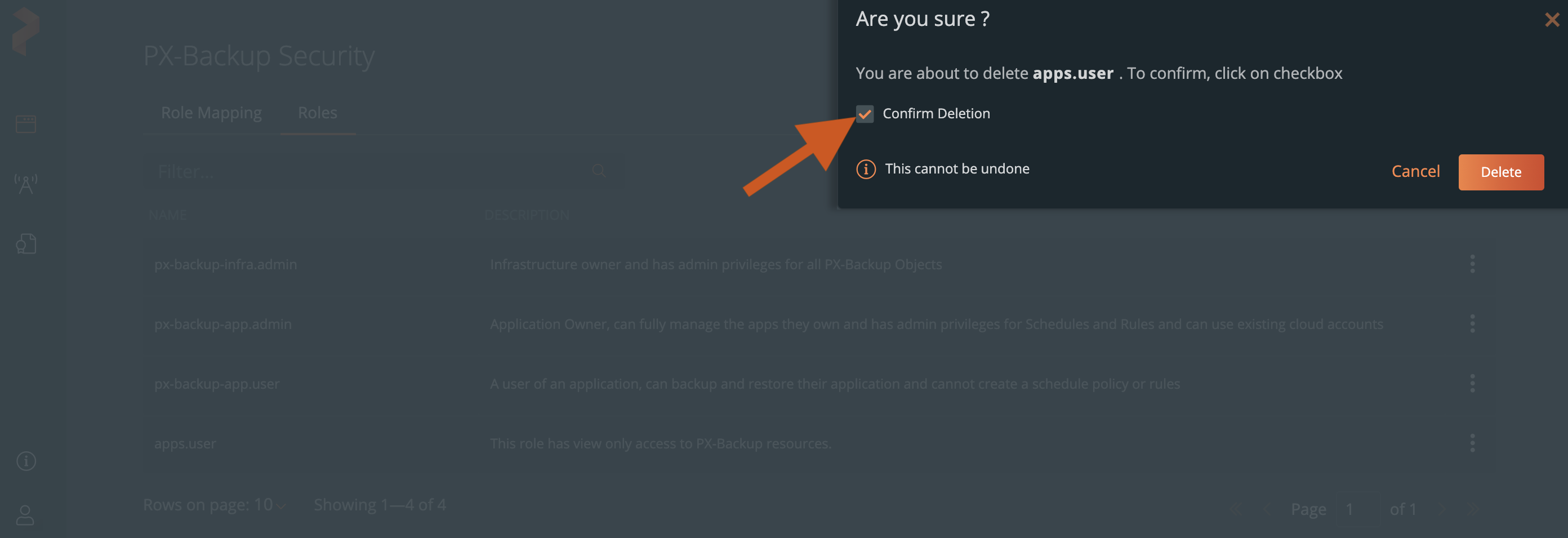This screenshot has height=538, width=1568.
Task: Click the Portworx logo in the sidebar
Action: pos(25,31)
